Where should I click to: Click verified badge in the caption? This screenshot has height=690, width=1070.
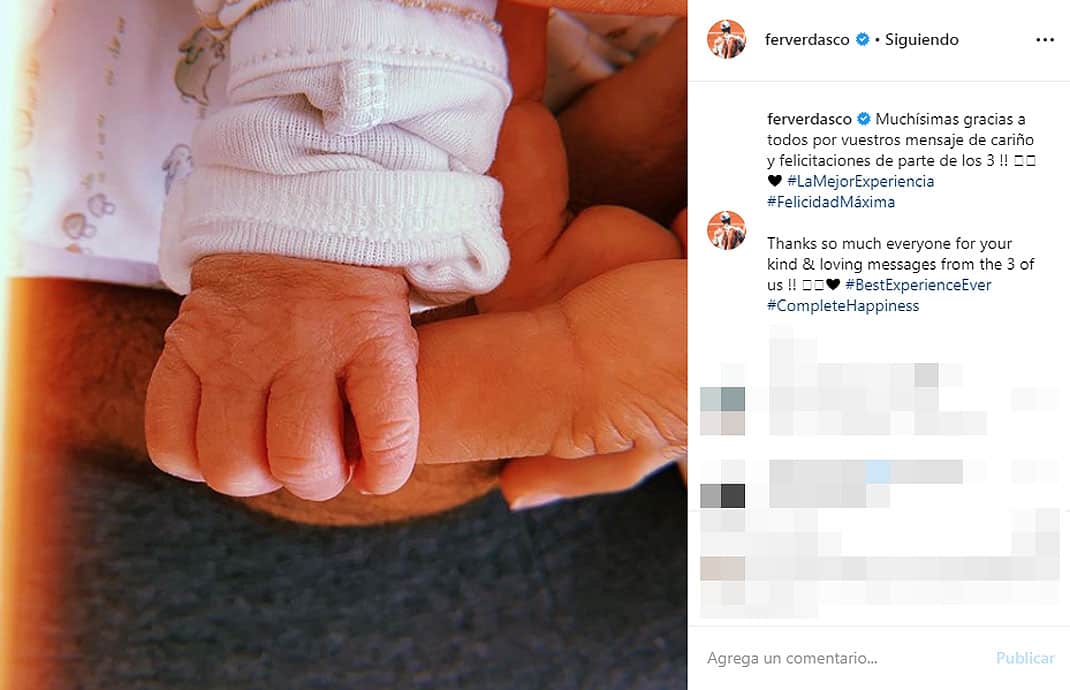[x=864, y=119]
